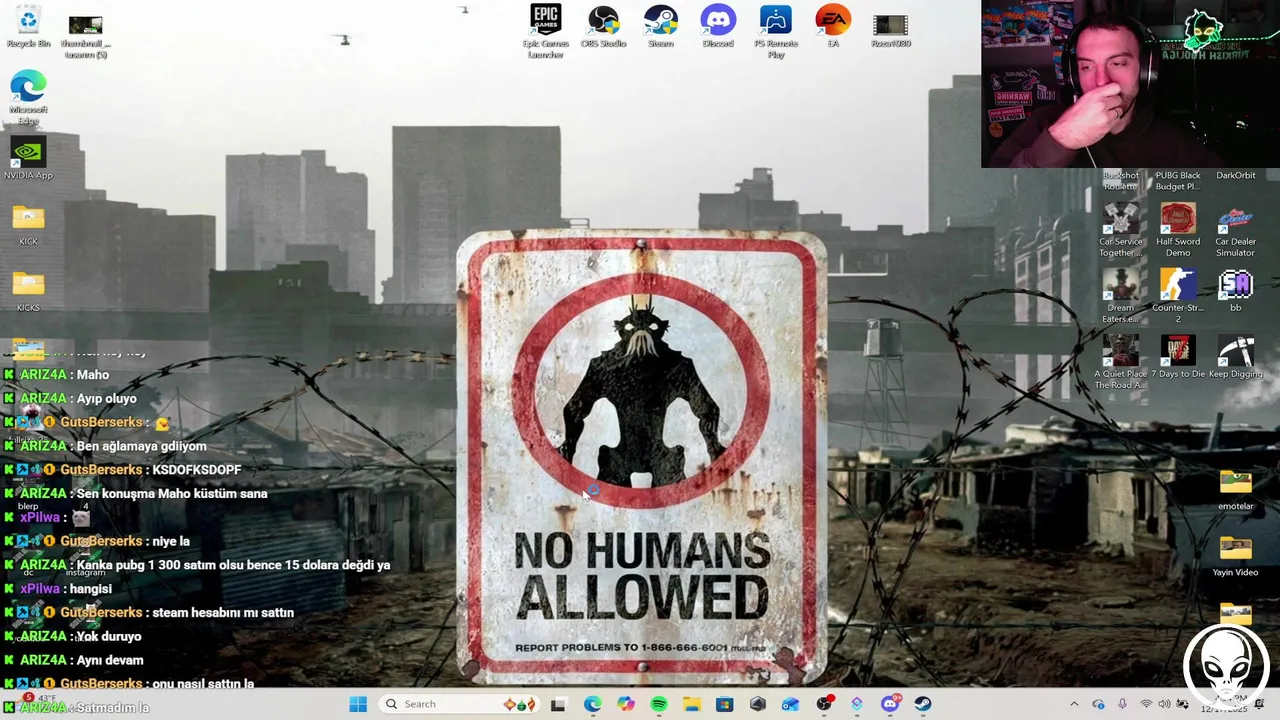Launch Keep Digging desktop shortcut
Viewport: 1280px width, 720px height.
point(1236,356)
